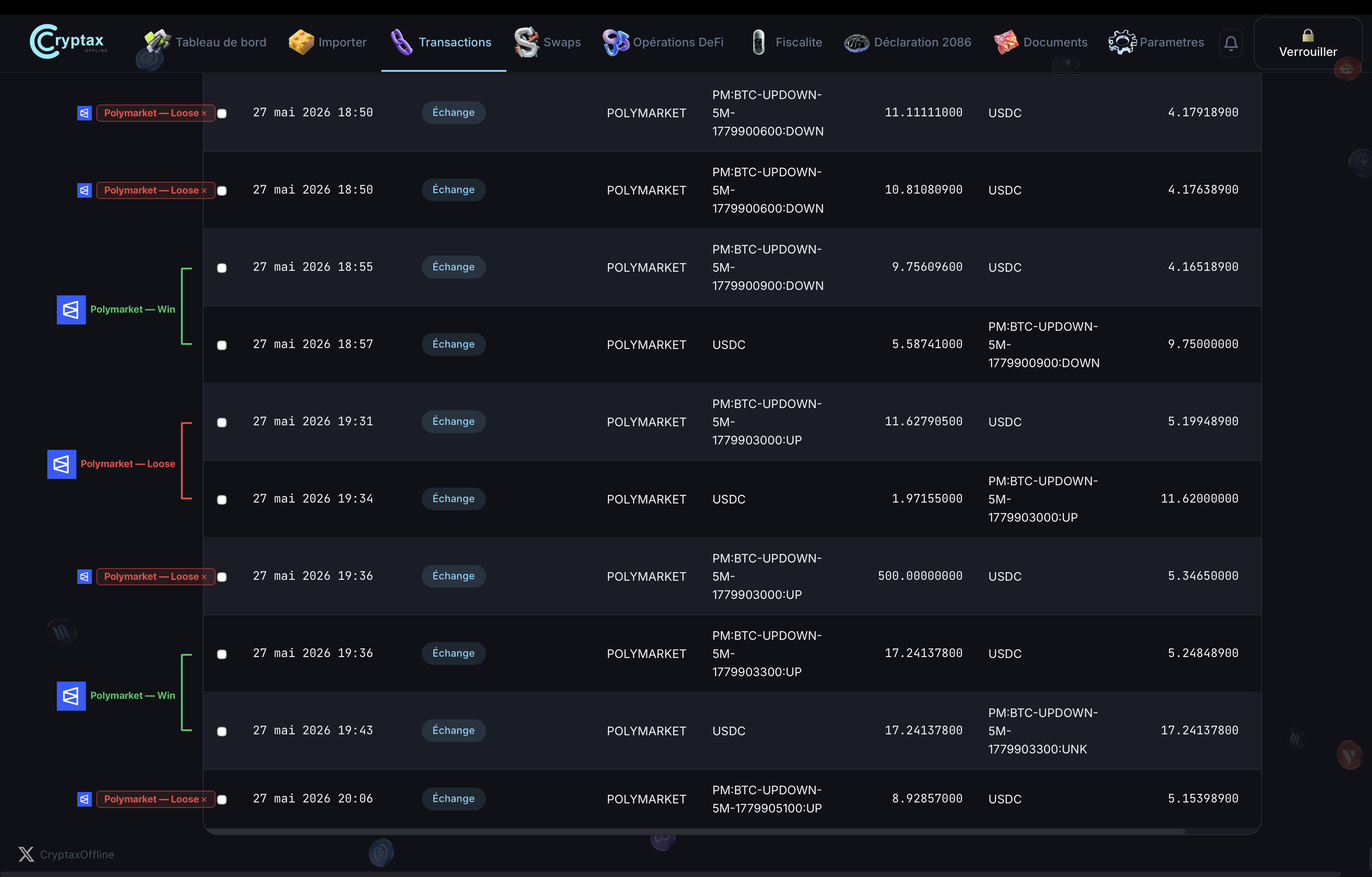Image resolution: width=1372 pixels, height=877 pixels.
Task: Click Polymarket Loose icon for 19:31 group
Action: pos(61,464)
